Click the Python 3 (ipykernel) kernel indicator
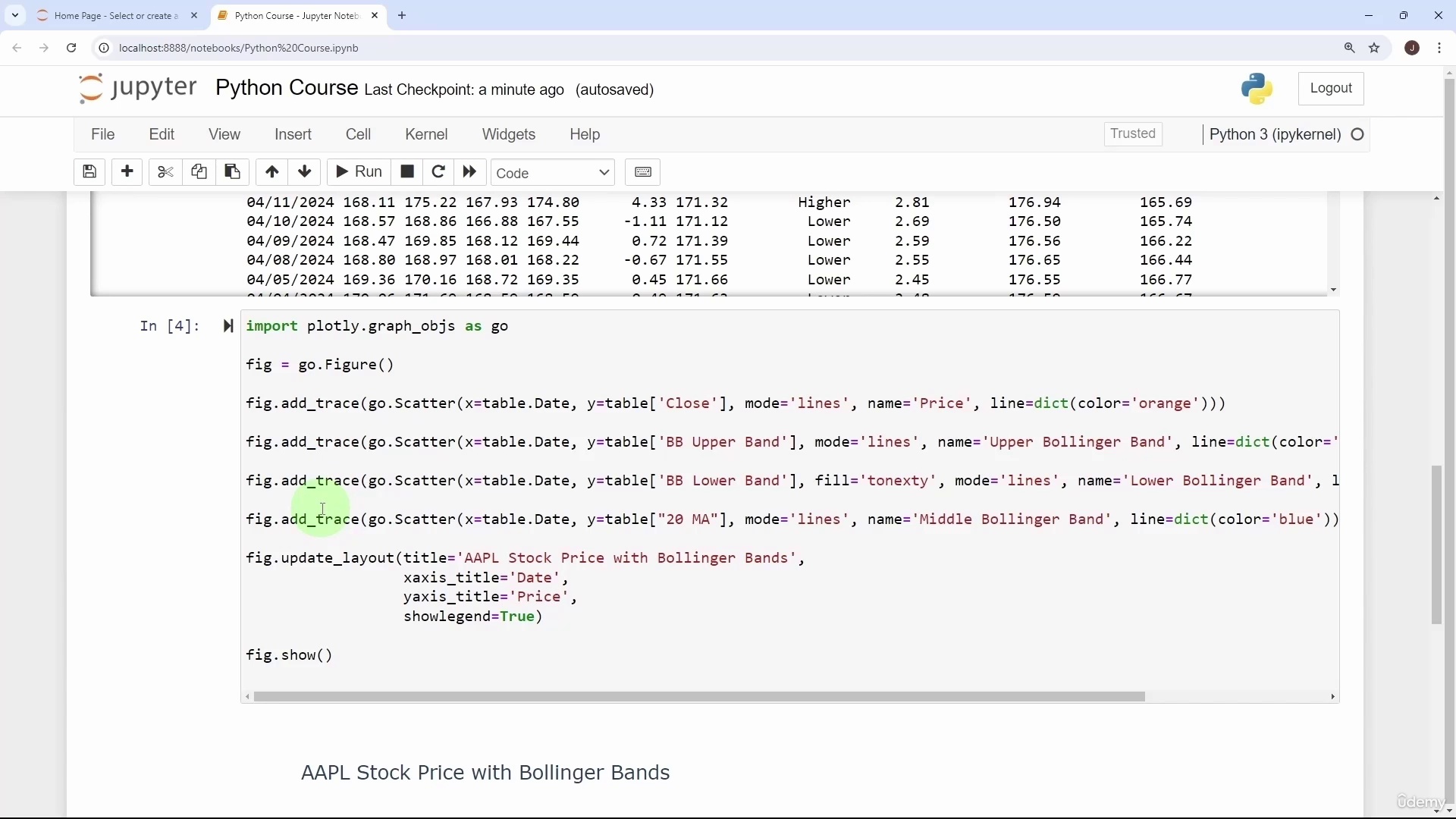Screen dimensions: 1456x819 coord(1276,135)
